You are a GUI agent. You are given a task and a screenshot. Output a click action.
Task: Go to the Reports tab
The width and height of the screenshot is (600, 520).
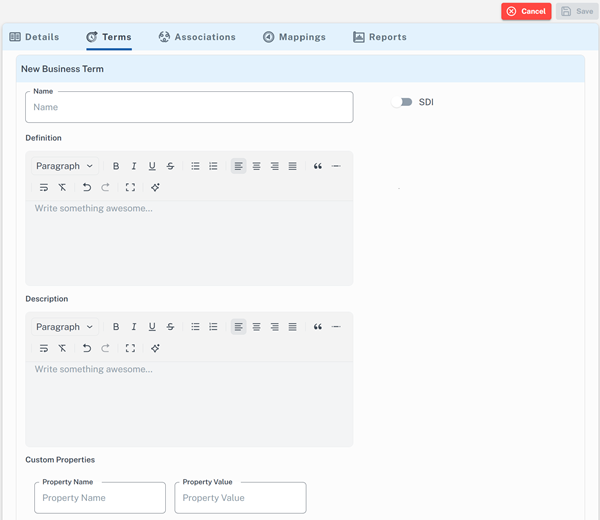[x=380, y=37]
